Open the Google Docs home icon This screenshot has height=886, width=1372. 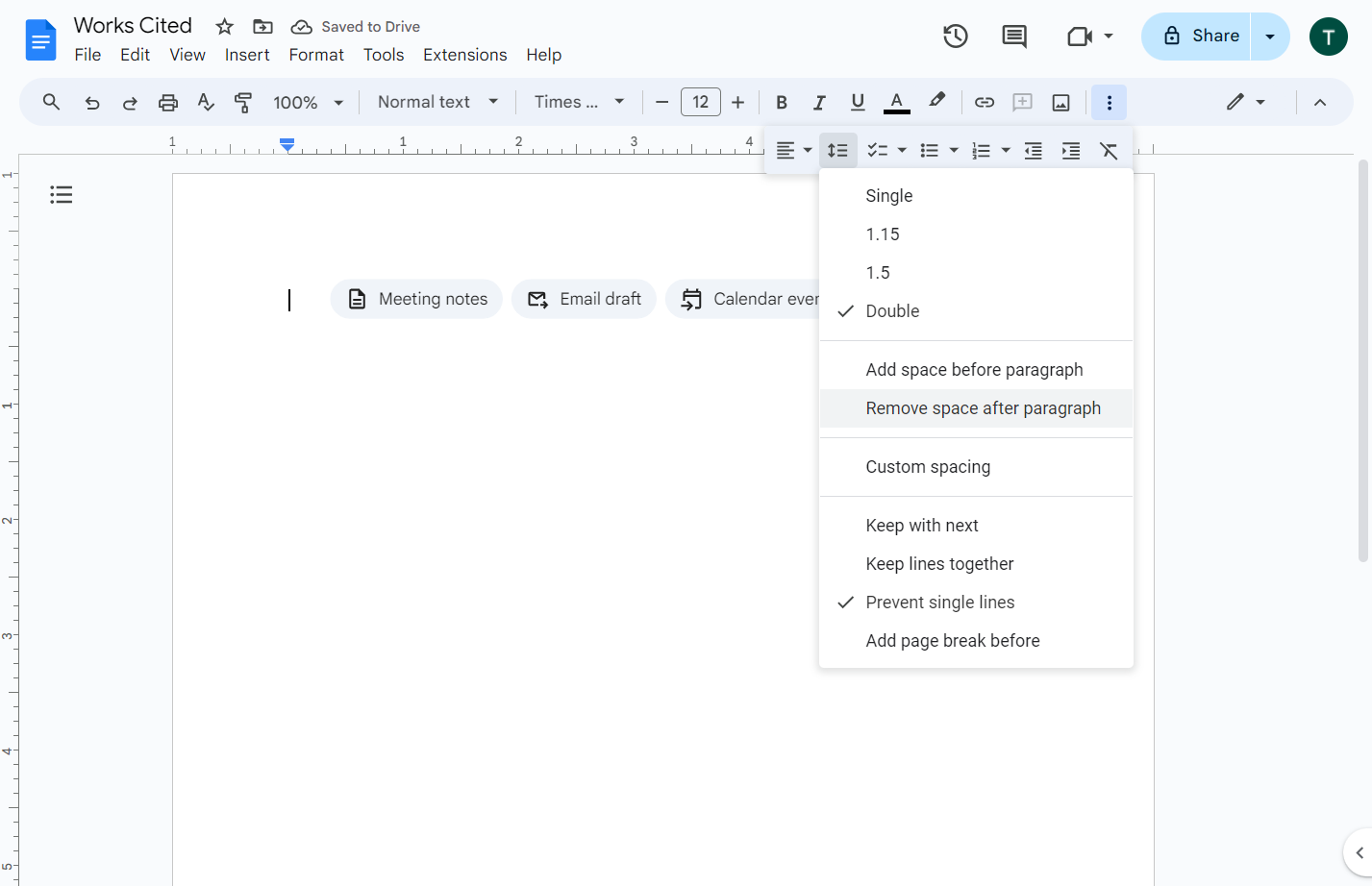40,39
